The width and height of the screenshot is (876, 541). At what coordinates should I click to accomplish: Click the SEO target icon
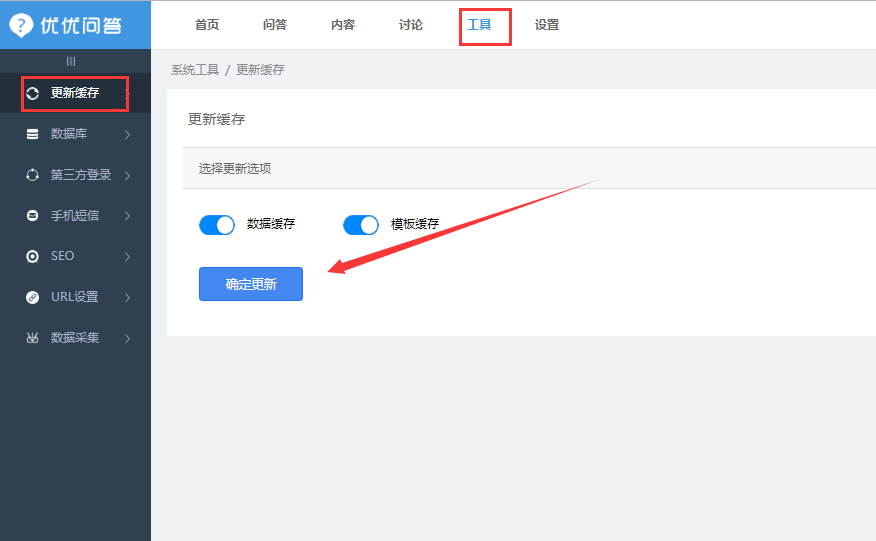[32, 256]
